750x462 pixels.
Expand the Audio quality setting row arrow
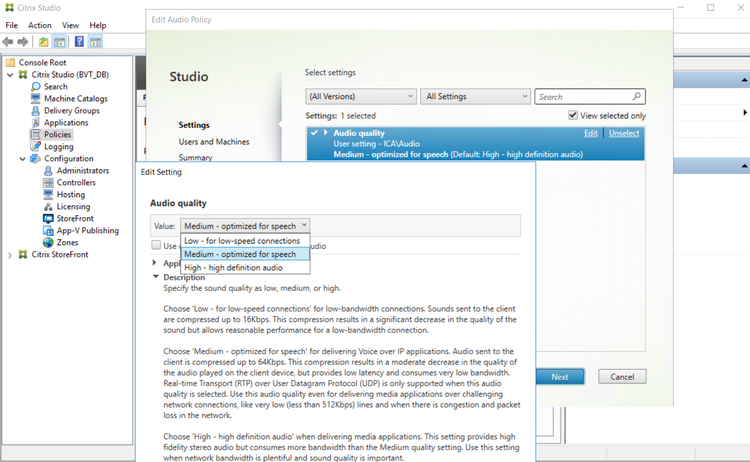click(325, 132)
